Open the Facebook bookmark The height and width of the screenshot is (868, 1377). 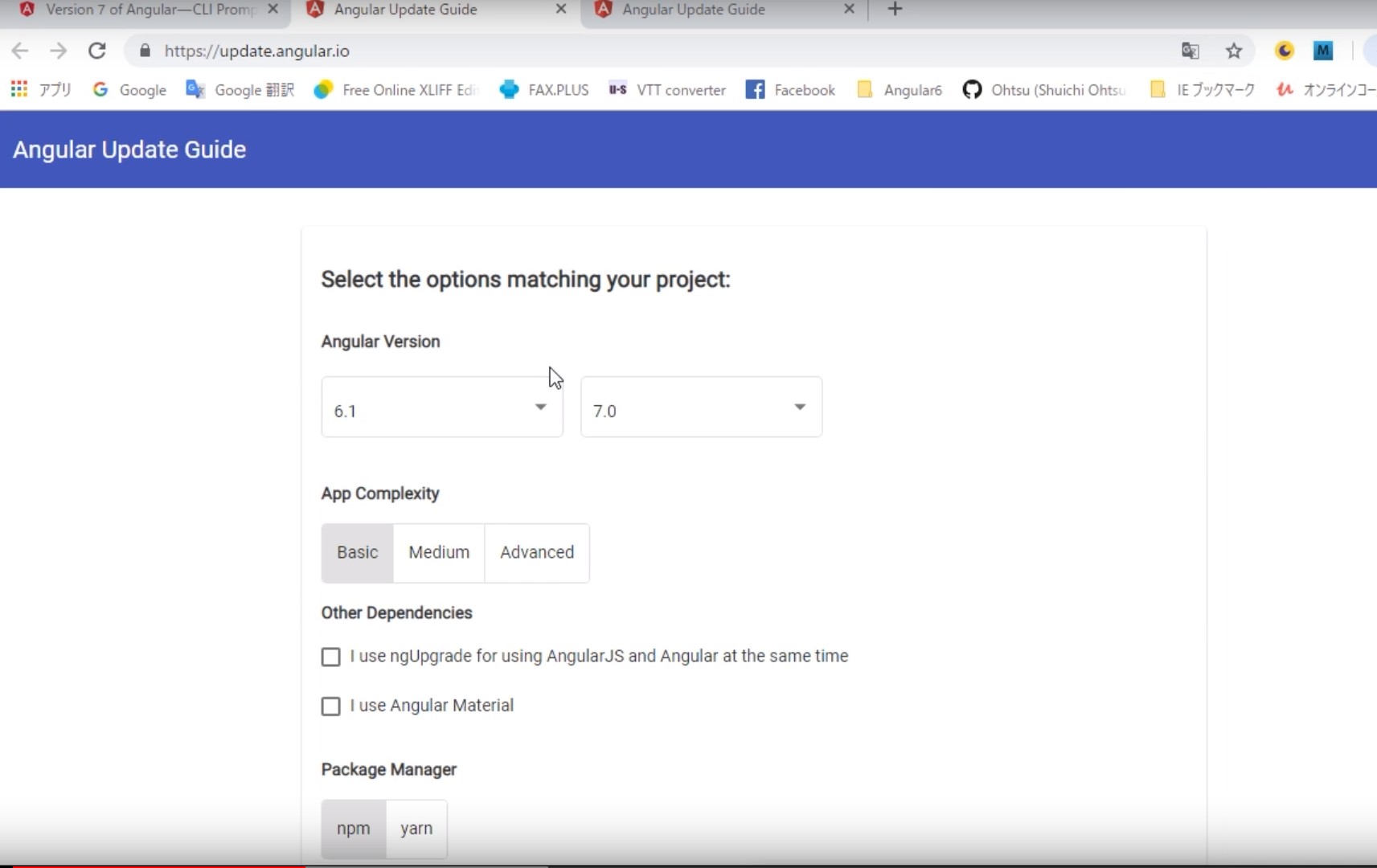790,90
